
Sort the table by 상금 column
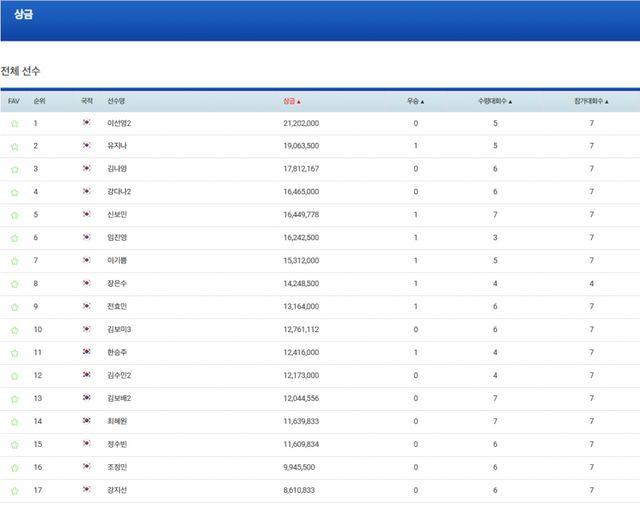[x=291, y=101]
